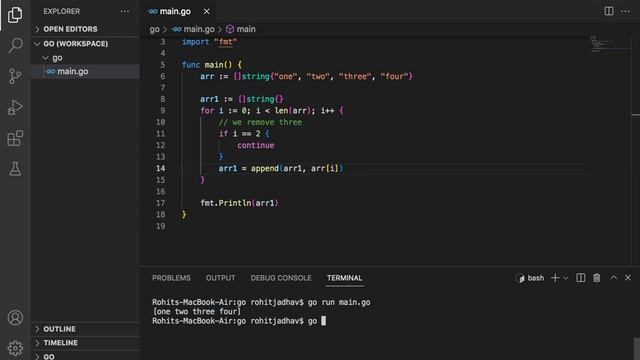Open Run and Debug view
This screenshot has height=360, width=640.
coord(15,107)
